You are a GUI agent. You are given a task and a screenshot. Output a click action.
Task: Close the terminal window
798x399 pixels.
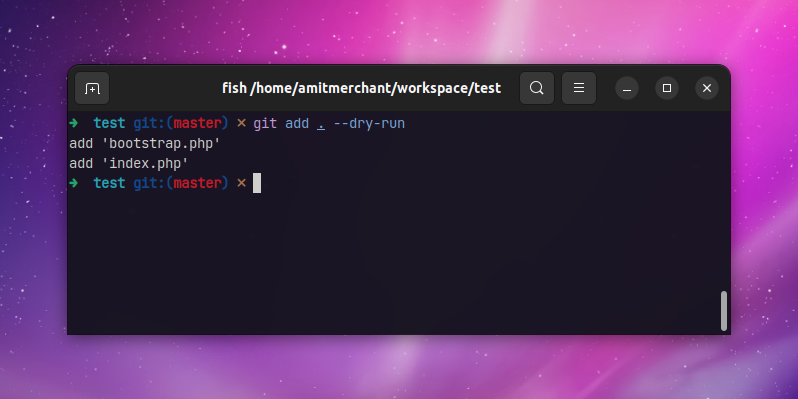(x=707, y=88)
